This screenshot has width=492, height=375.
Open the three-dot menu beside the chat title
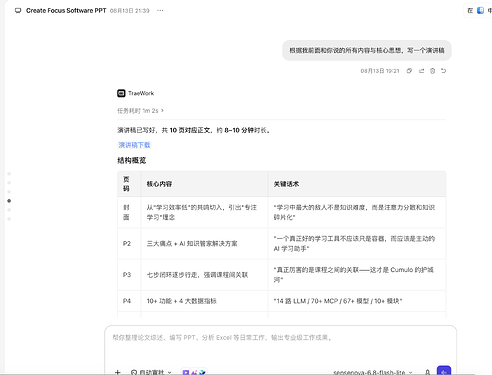click(160, 10)
